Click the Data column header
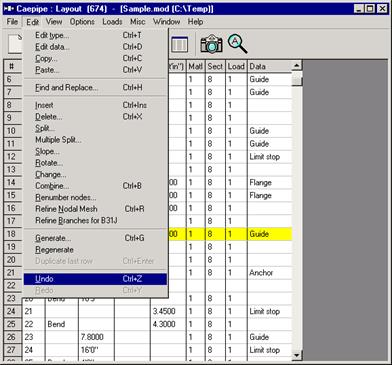 269,66
